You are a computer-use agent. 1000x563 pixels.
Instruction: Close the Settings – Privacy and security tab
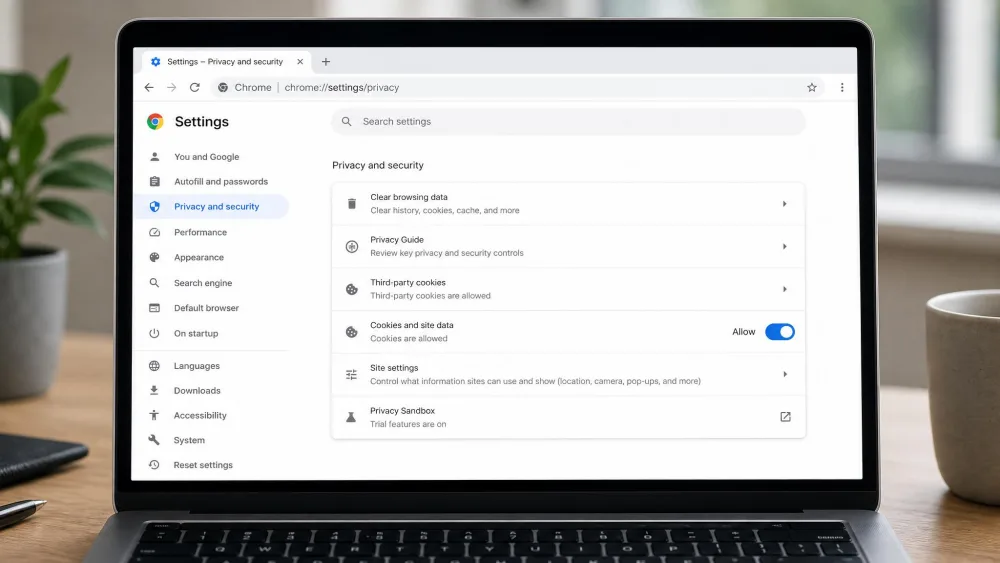coord(300,62)
